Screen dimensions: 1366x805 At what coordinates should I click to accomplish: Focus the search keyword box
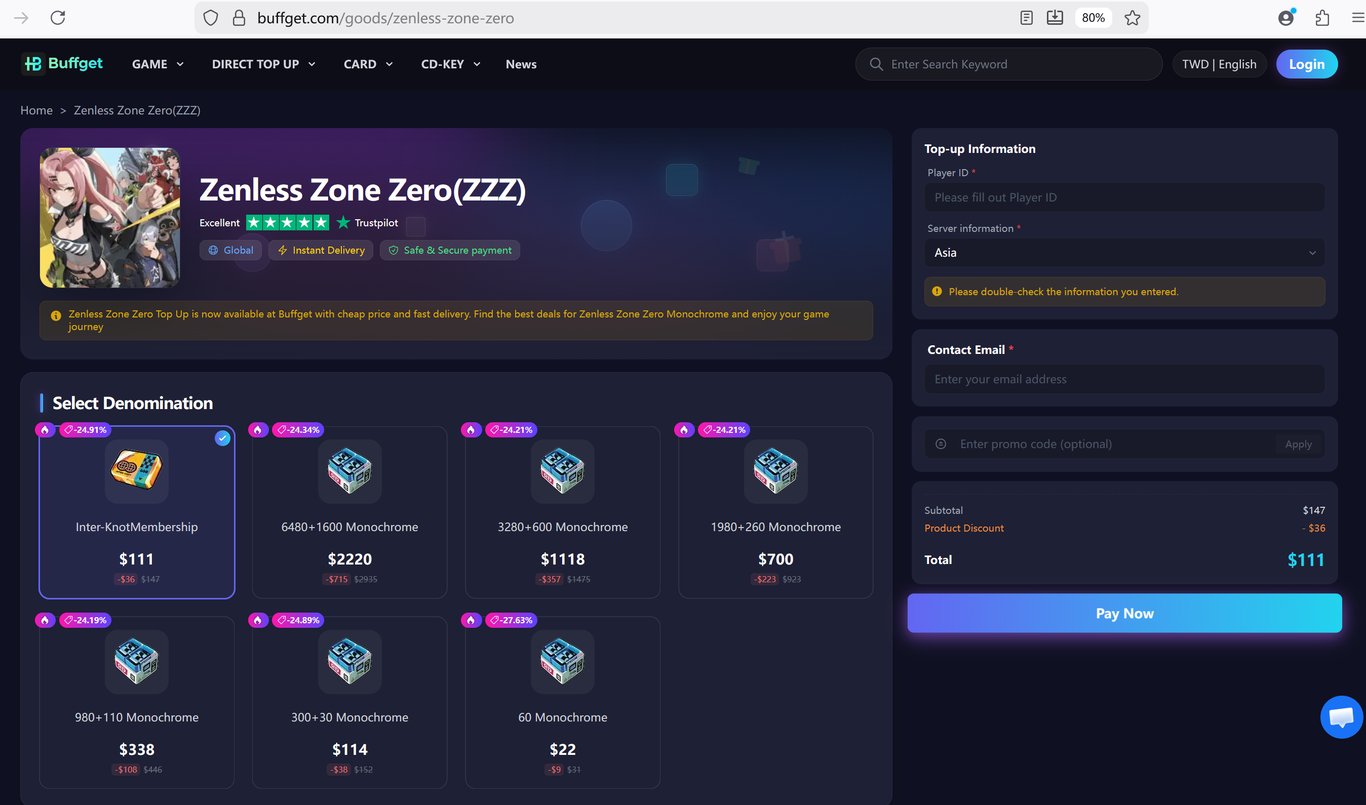tap(1010, 64)
